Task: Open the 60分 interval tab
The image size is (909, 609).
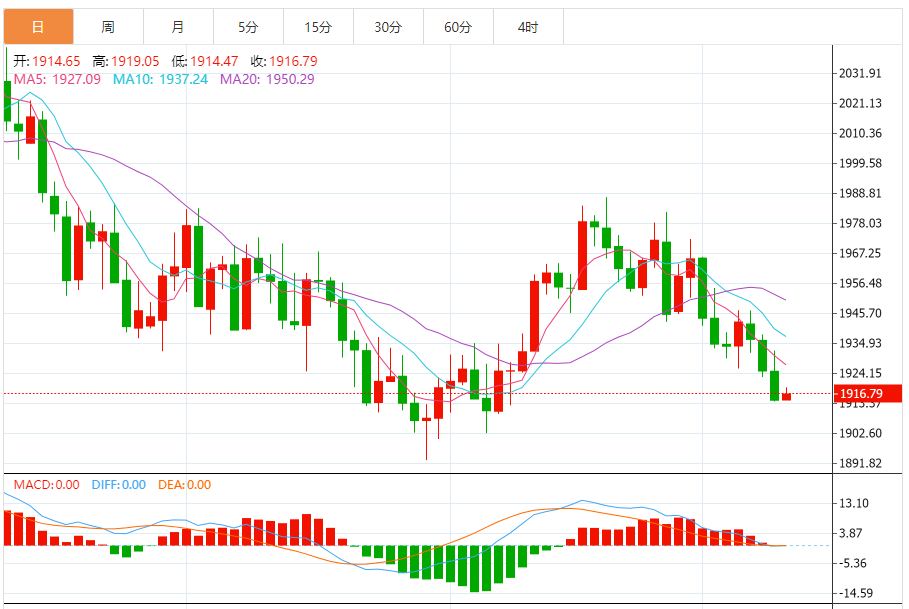Action: [459, 27]
